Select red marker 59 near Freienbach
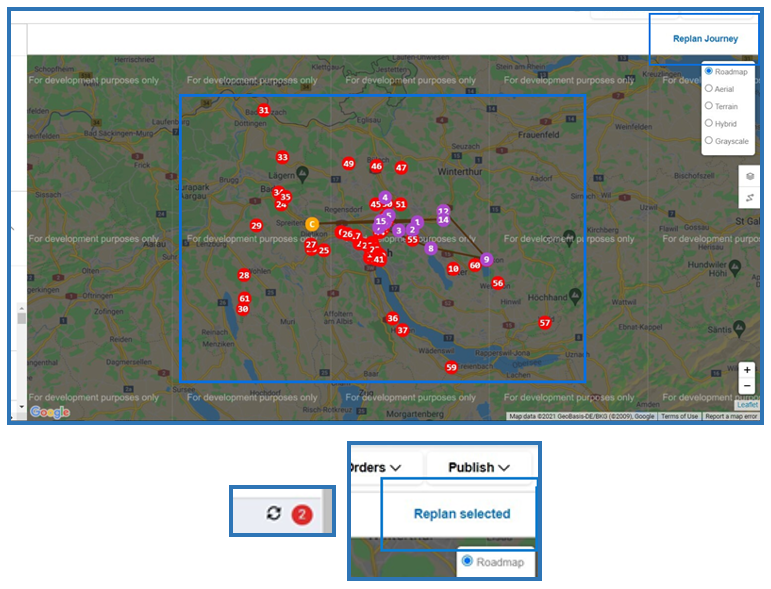The height and width of the screenshot is (589, 771). point(451,367)
